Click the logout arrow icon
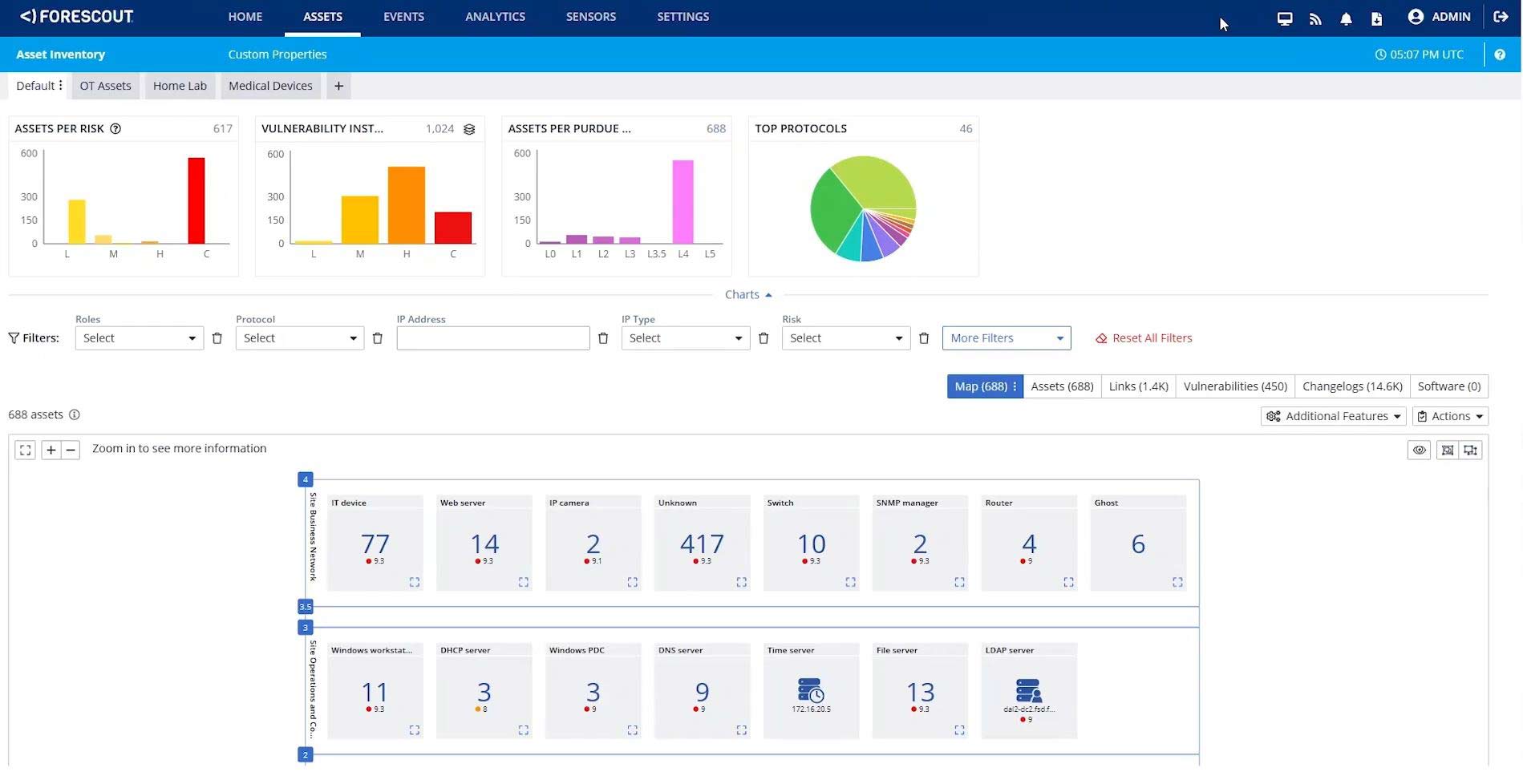The image size is (1523, 784). point(1501,17)
